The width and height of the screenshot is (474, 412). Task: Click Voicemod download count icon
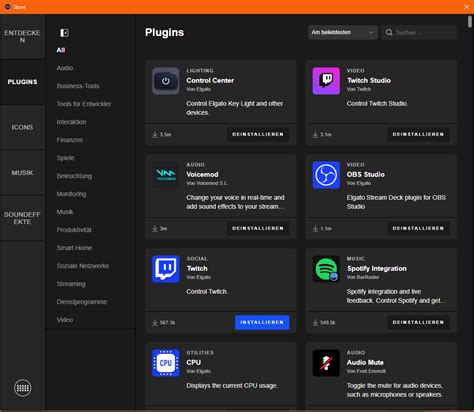(x=155, y=228)
